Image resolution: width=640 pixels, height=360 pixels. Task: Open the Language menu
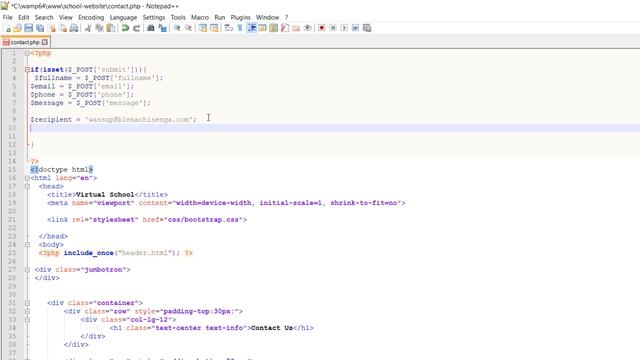(123, 17)
